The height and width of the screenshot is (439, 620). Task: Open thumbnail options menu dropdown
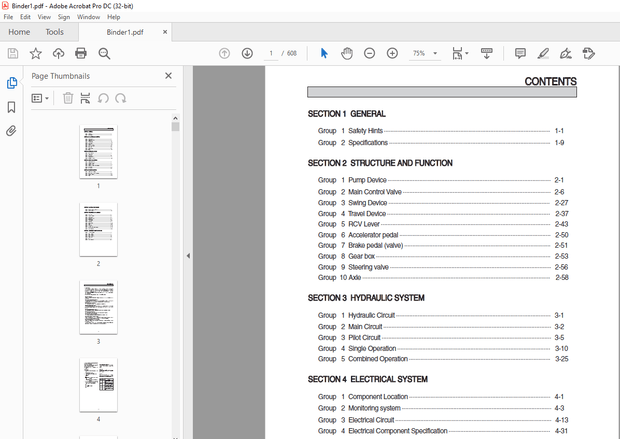tap(40, 98)
